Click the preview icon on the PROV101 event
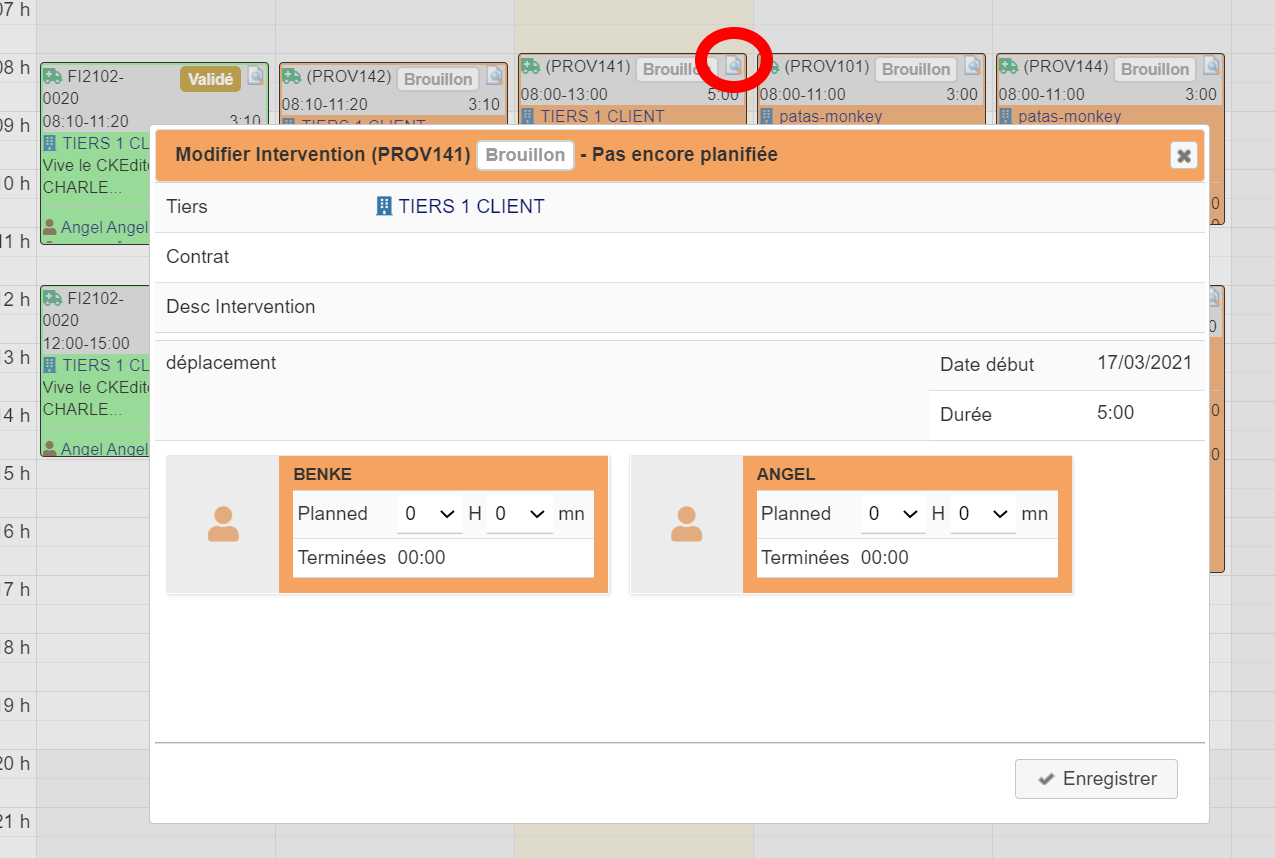The height and width of the screenshot is (858, 1275). point(973,67)
